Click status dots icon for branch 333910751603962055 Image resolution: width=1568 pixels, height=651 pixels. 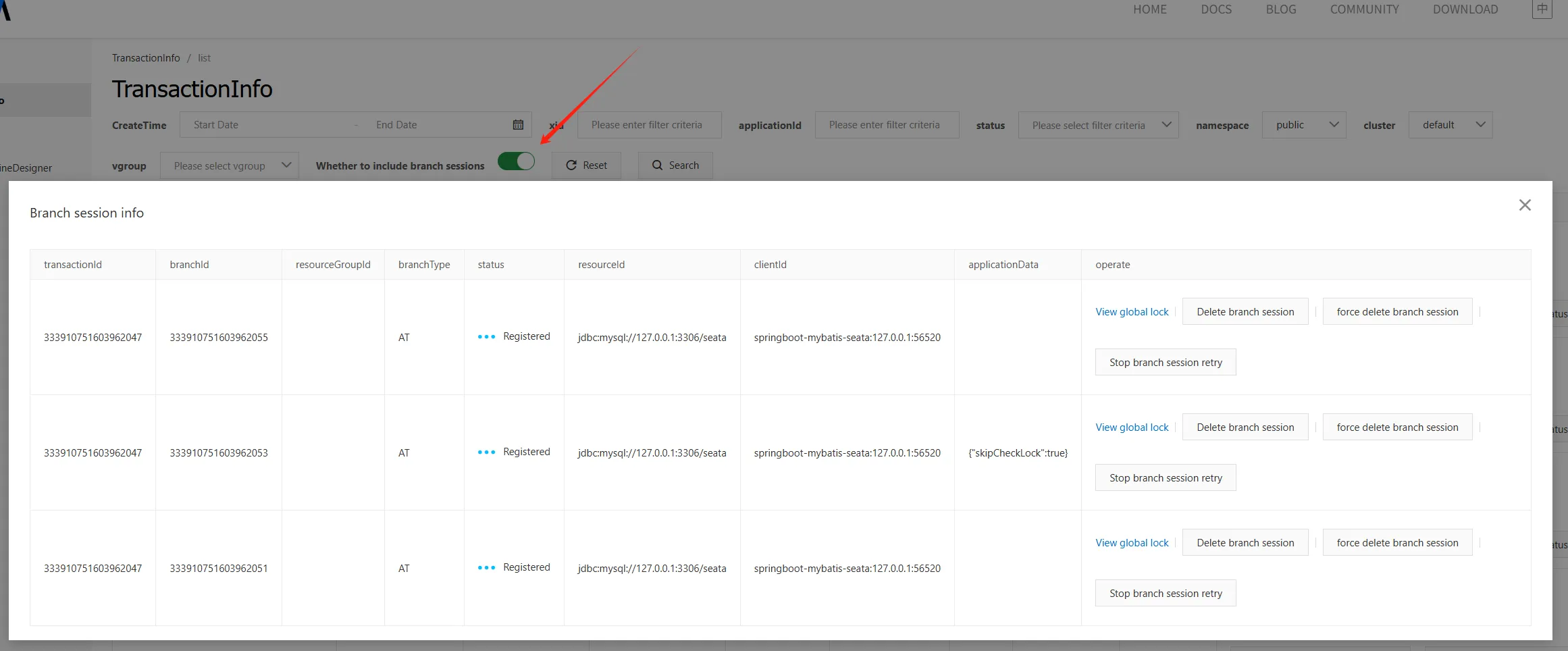click(486, 337)
